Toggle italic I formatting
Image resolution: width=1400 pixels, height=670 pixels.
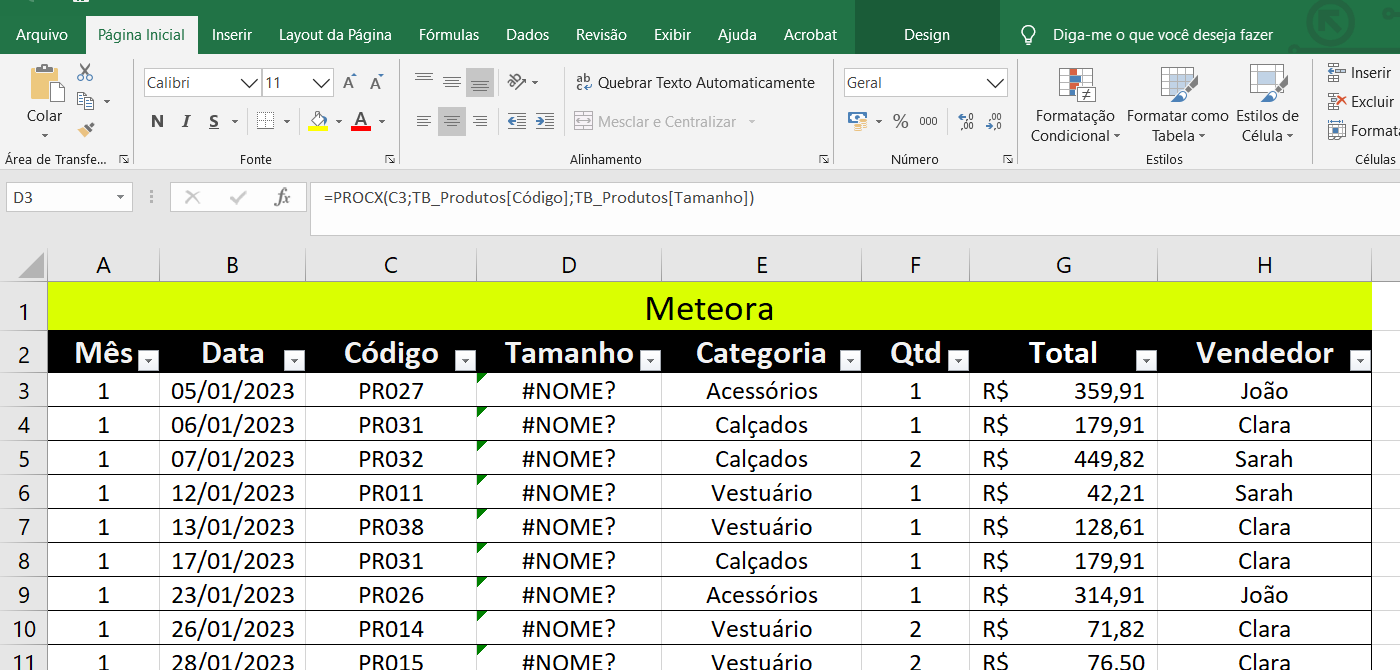[185, 122]
